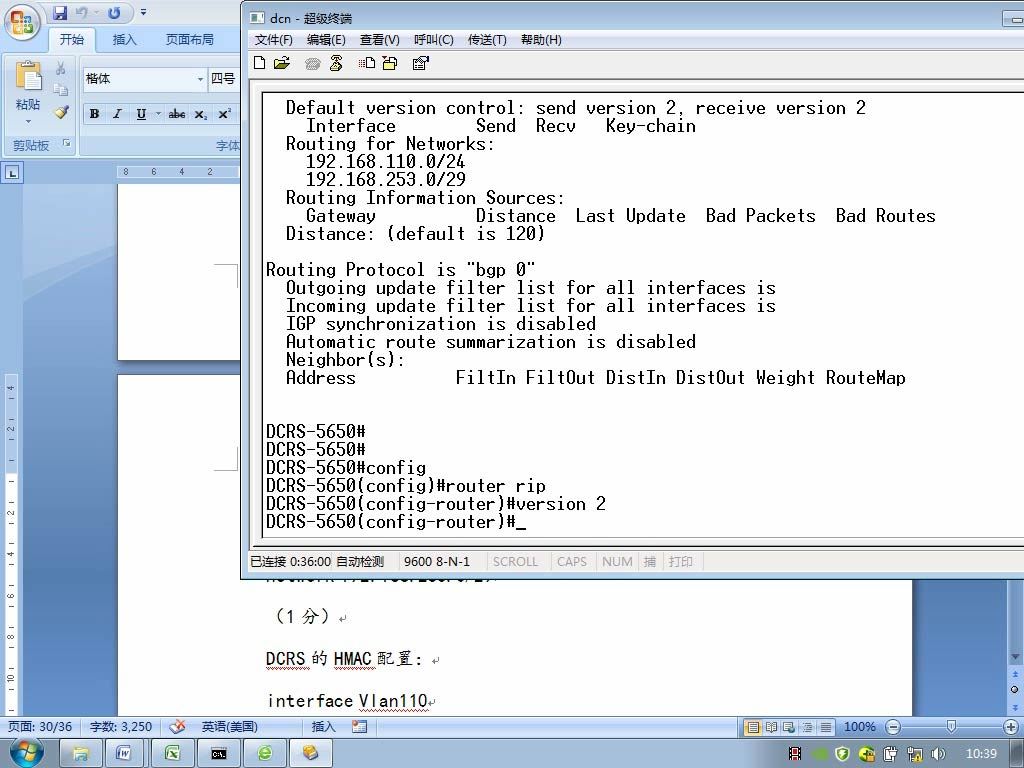Image resolution: width=1024 pixels, height=768 pixels.
Task: Click the Undo arrow in Quick Access Toolbar
Action: (x=82, y=12)
